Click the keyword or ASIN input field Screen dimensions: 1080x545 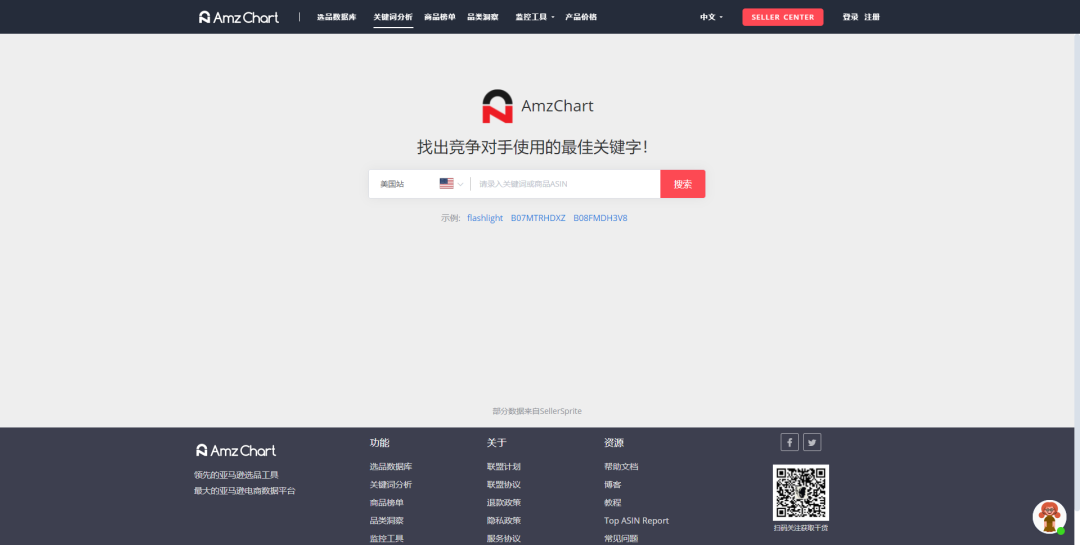tap(565, 184)
